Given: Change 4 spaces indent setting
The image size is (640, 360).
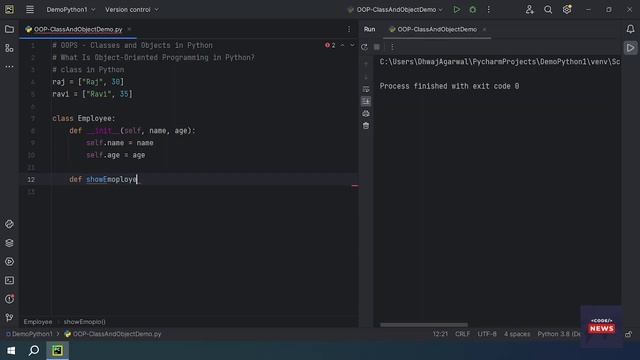Looking at the screenshot, I should point(517,334).
